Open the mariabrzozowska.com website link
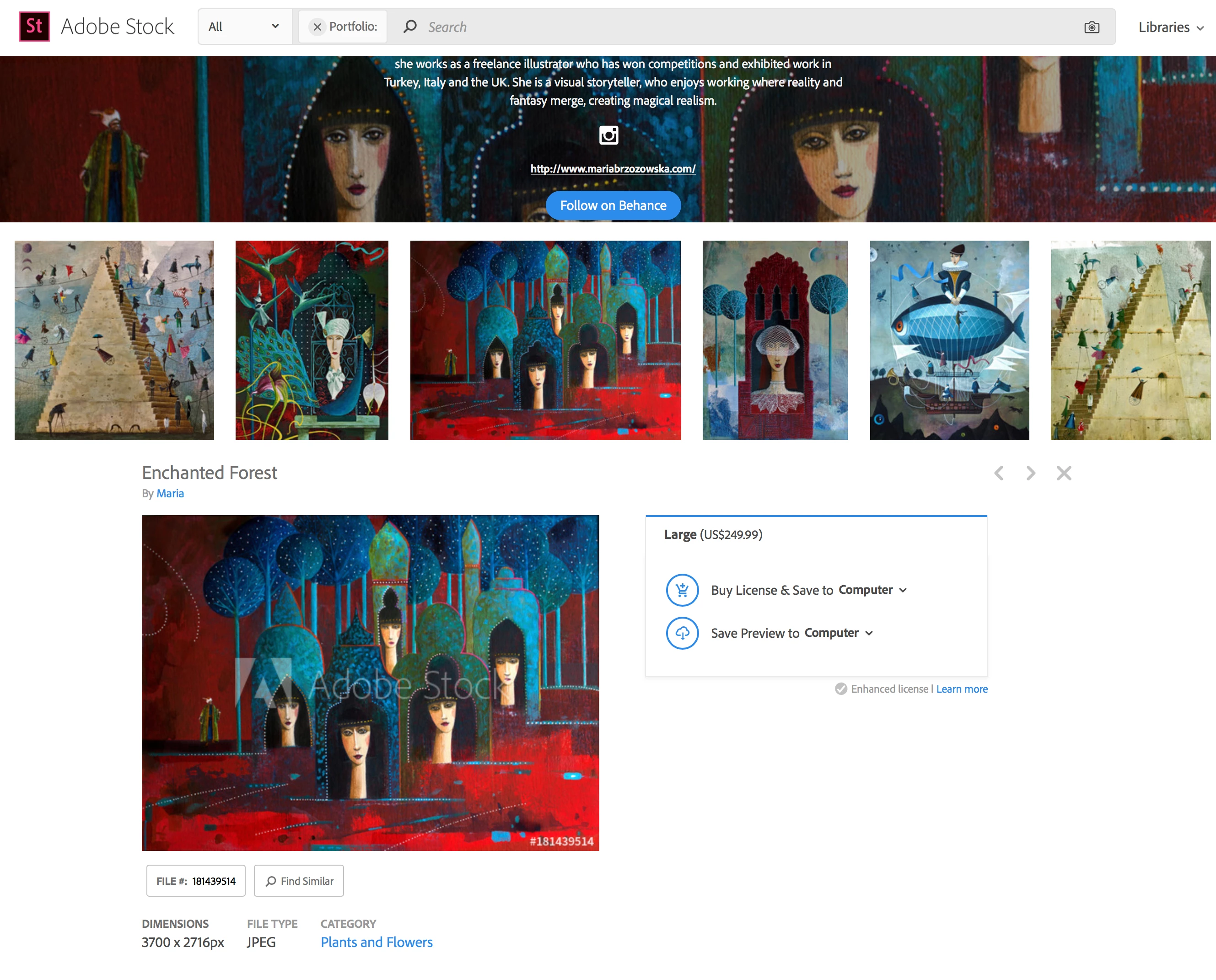 (x=613, y=168)
